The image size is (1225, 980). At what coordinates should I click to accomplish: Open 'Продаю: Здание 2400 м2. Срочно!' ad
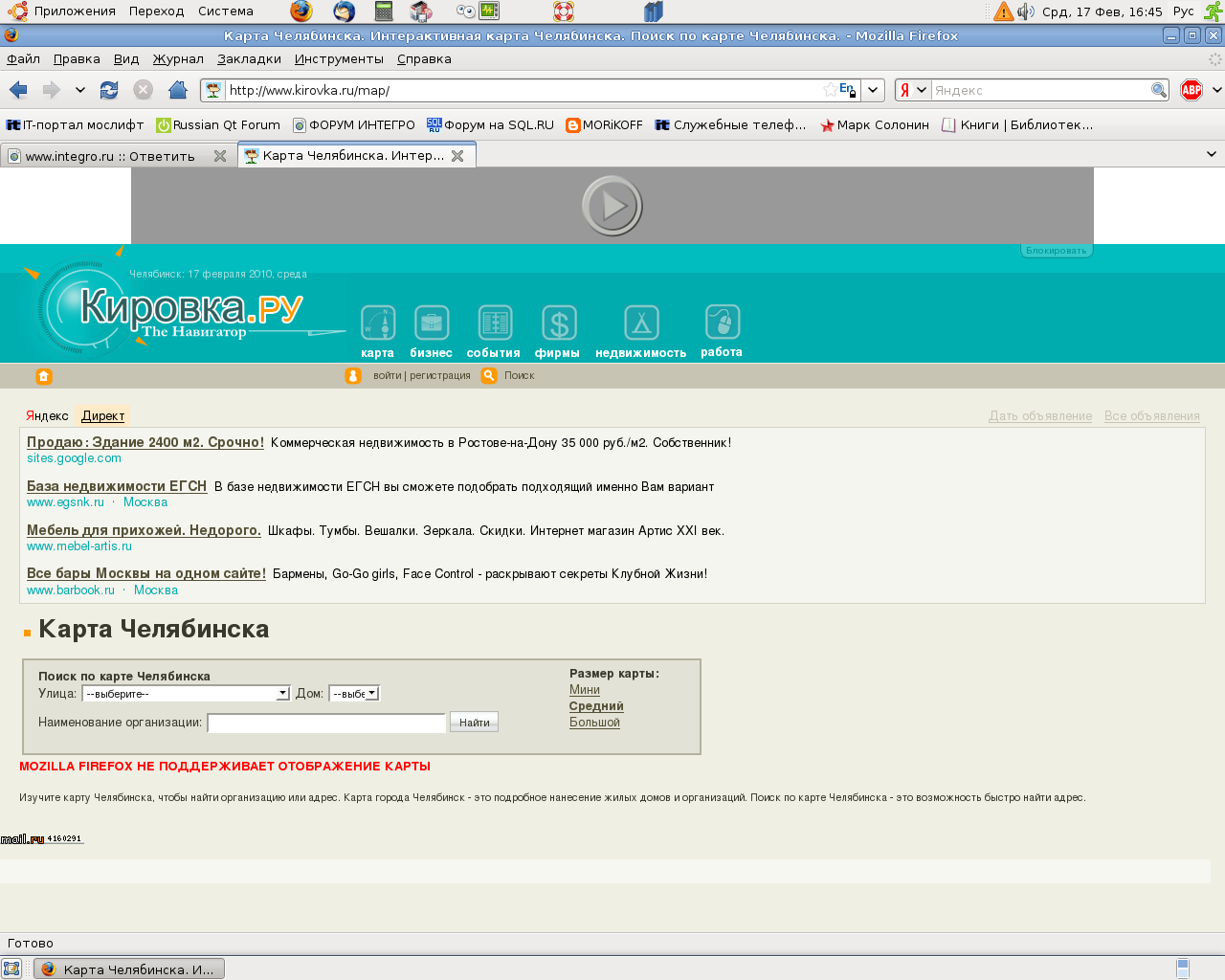[145, 442]
